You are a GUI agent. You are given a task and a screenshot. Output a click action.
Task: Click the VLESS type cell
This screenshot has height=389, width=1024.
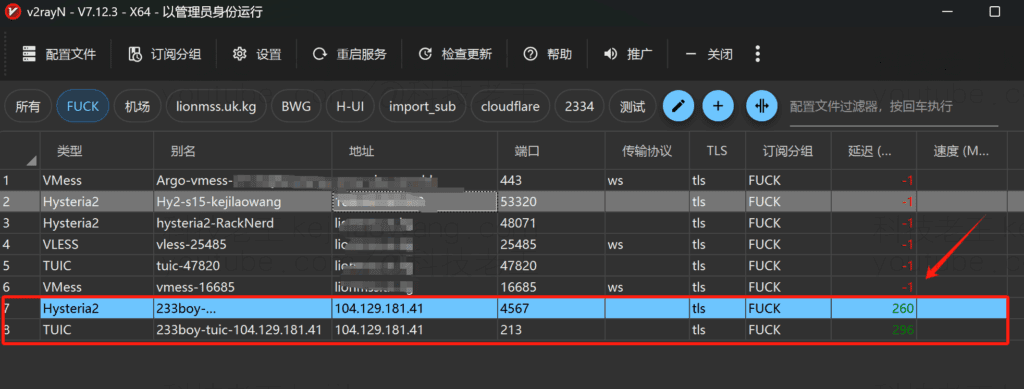(96, 244)
